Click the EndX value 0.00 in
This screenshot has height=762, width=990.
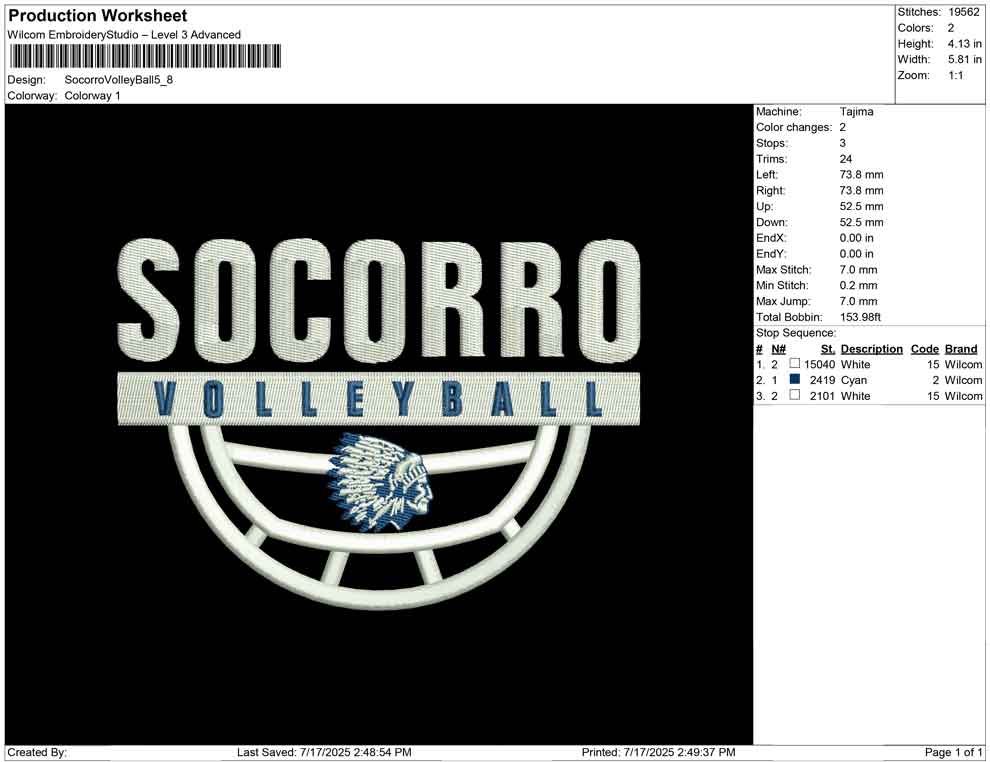tap(856, 238)
